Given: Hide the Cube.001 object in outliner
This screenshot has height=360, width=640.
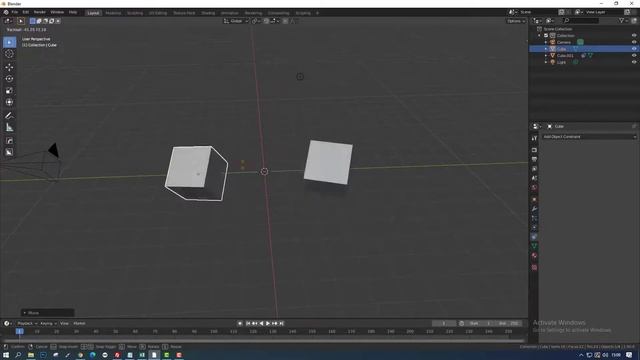Looking at the screenshot, I should (634, 55).
